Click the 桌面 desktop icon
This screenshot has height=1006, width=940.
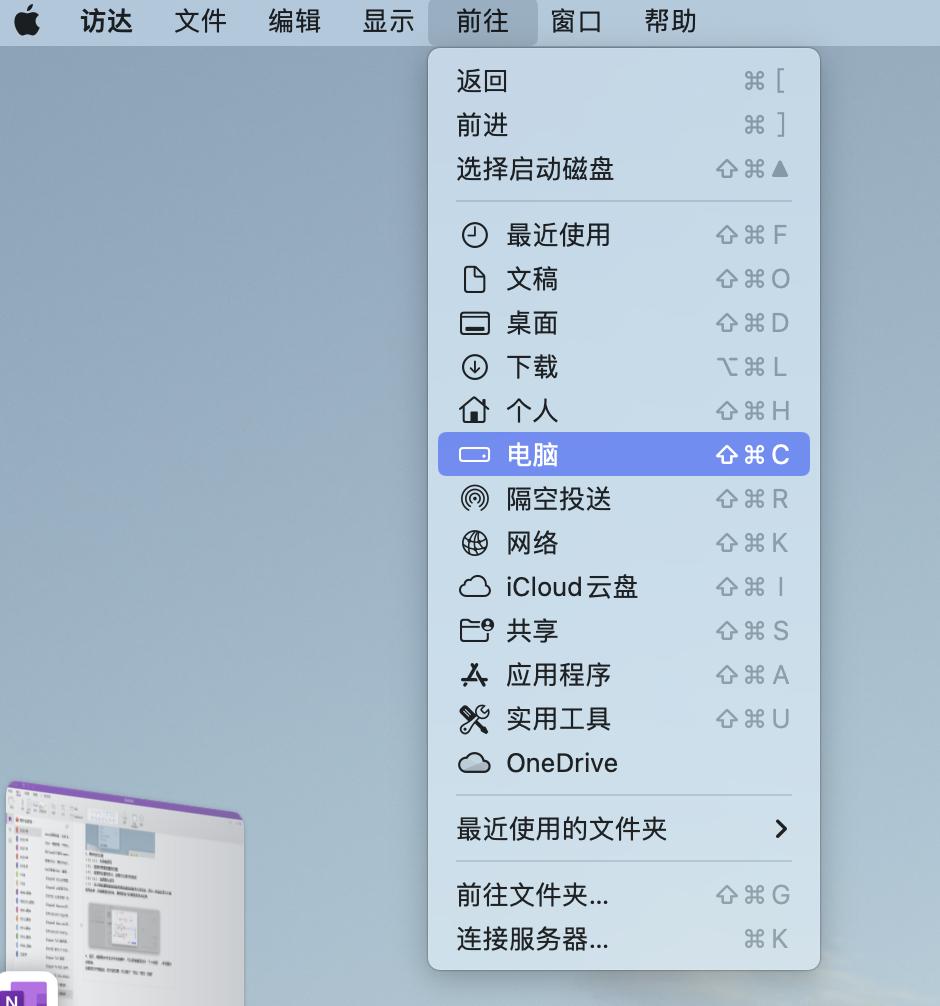474,323
